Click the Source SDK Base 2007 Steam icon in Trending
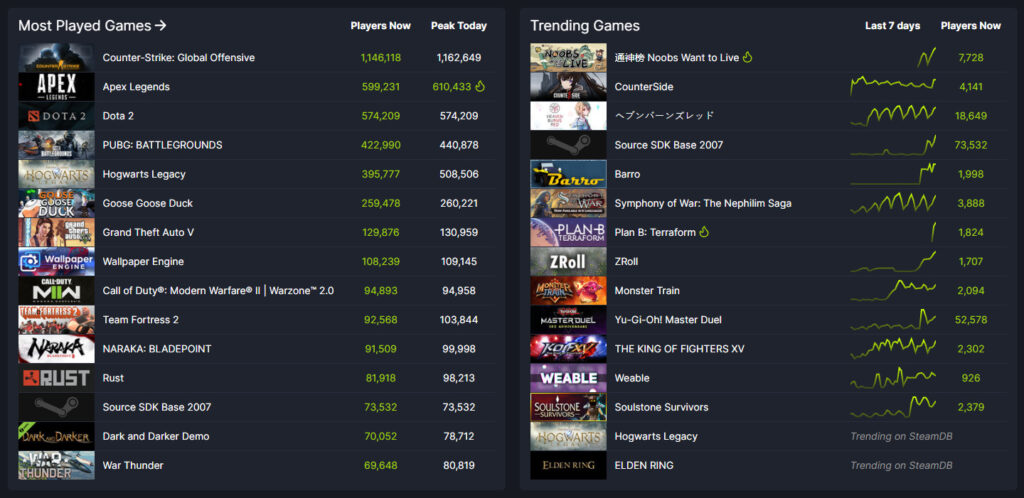This screenshot has width=1024, height=498. [568, 145]
